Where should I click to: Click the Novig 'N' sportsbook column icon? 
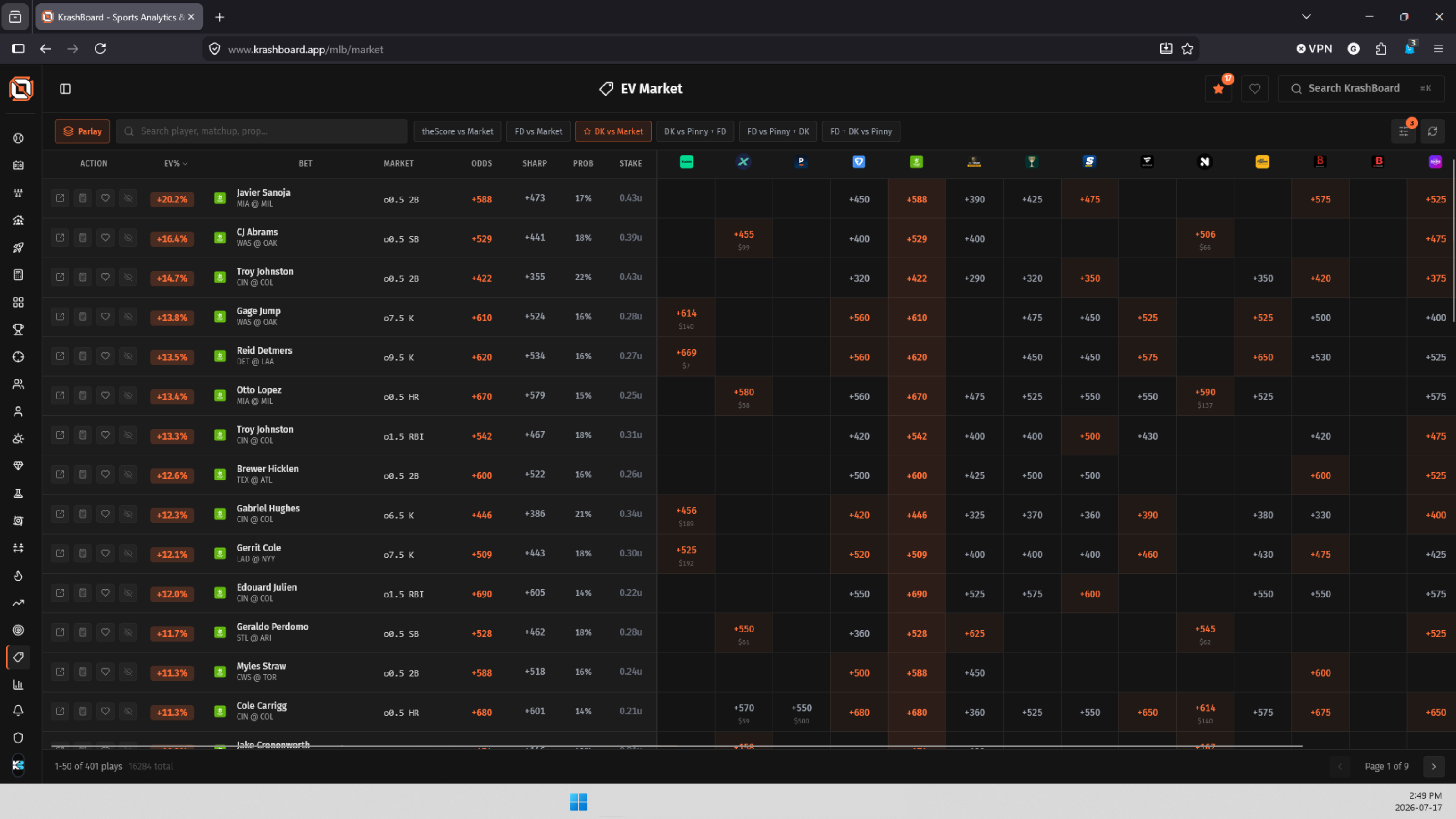[x=1204, y=162]
